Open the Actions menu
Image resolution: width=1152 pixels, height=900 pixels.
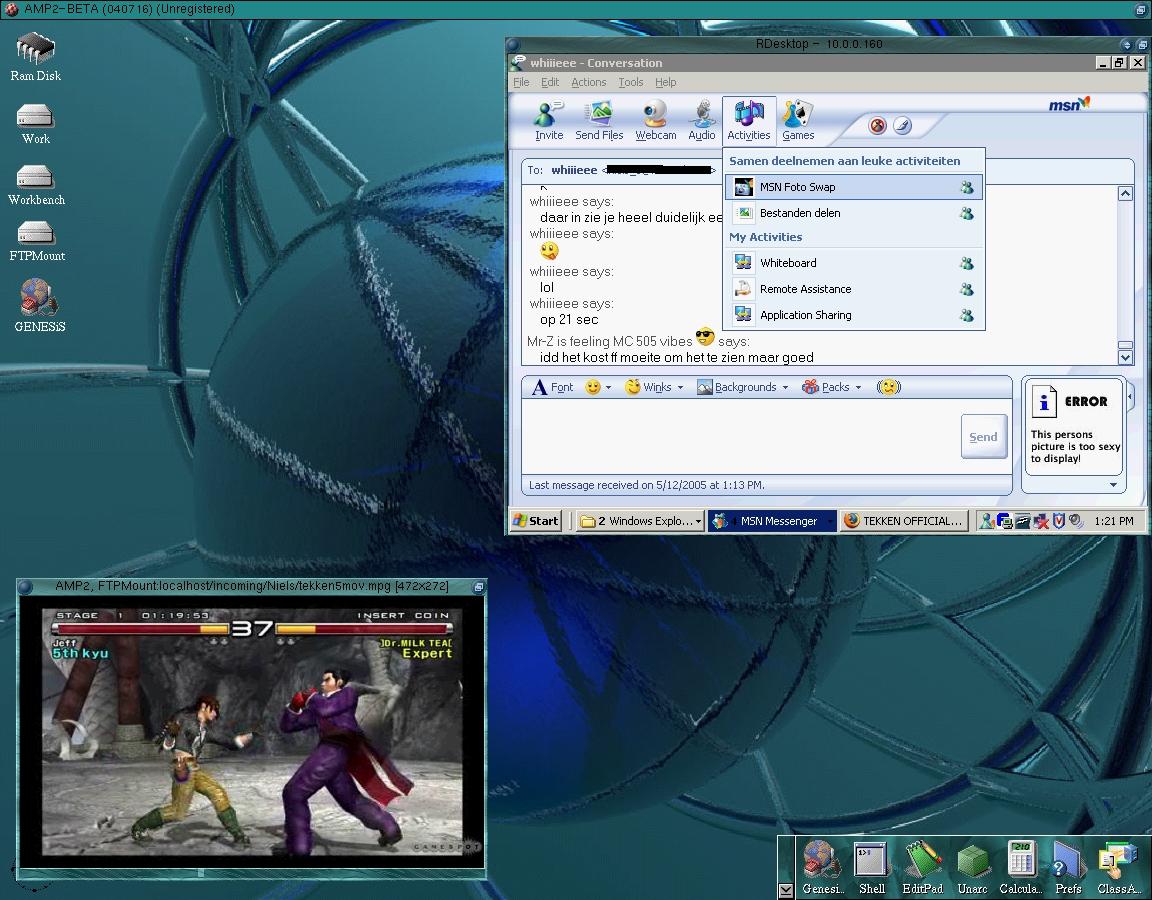[588, 82]
